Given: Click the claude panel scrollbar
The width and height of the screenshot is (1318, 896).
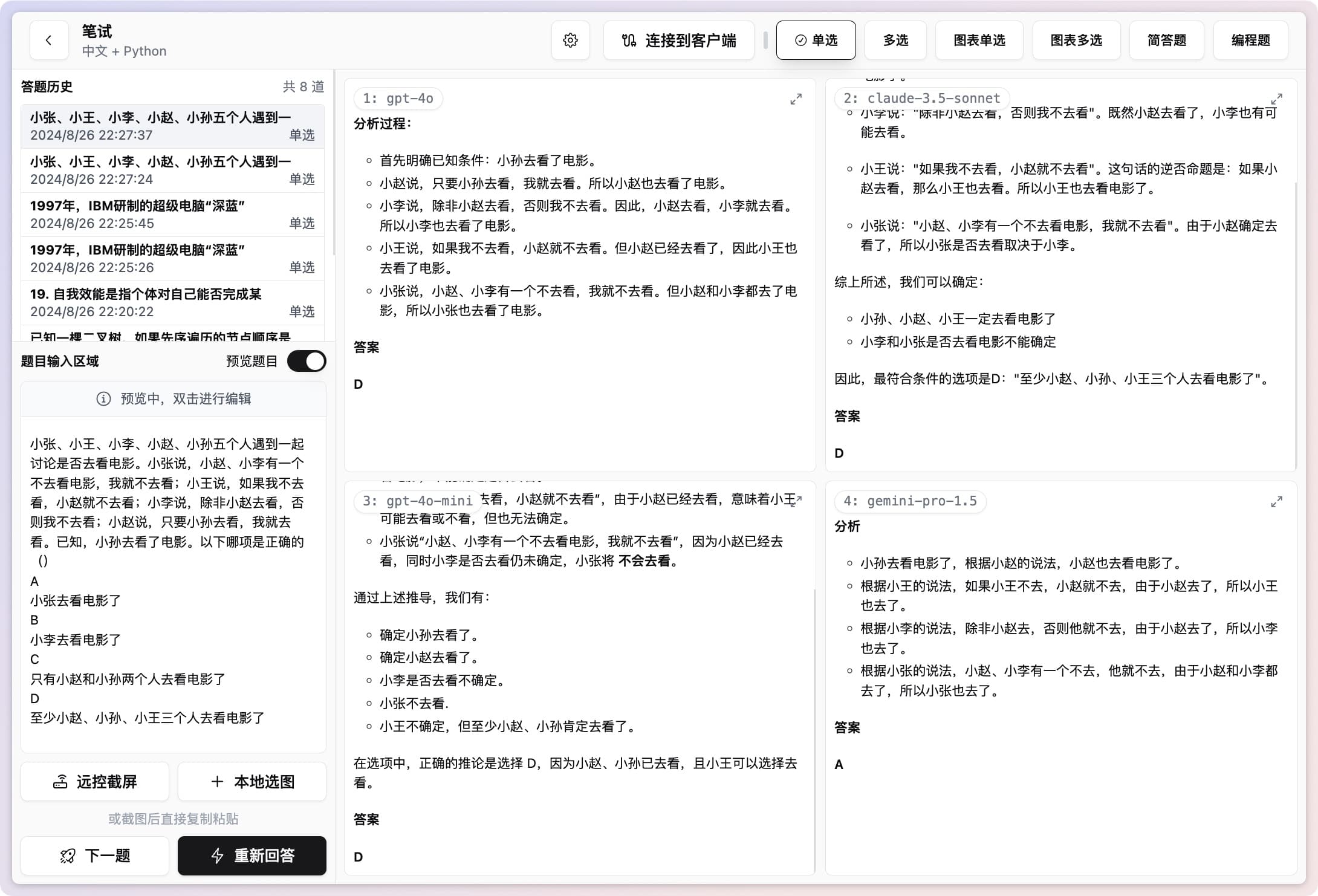Looking at the screenshot, I should (x=1296, y=326).
